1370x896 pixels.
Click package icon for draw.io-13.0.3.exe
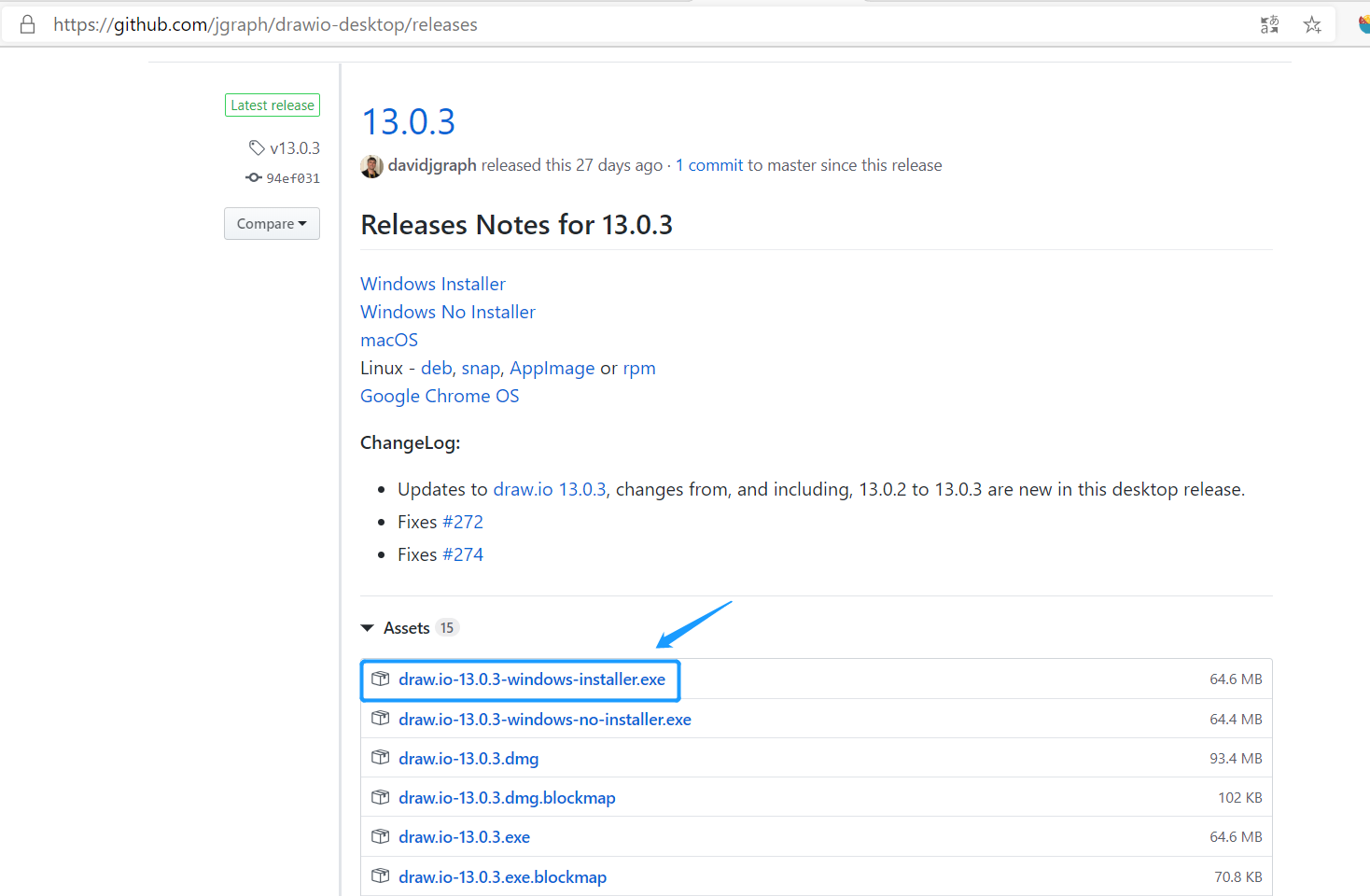coord(380,836)
